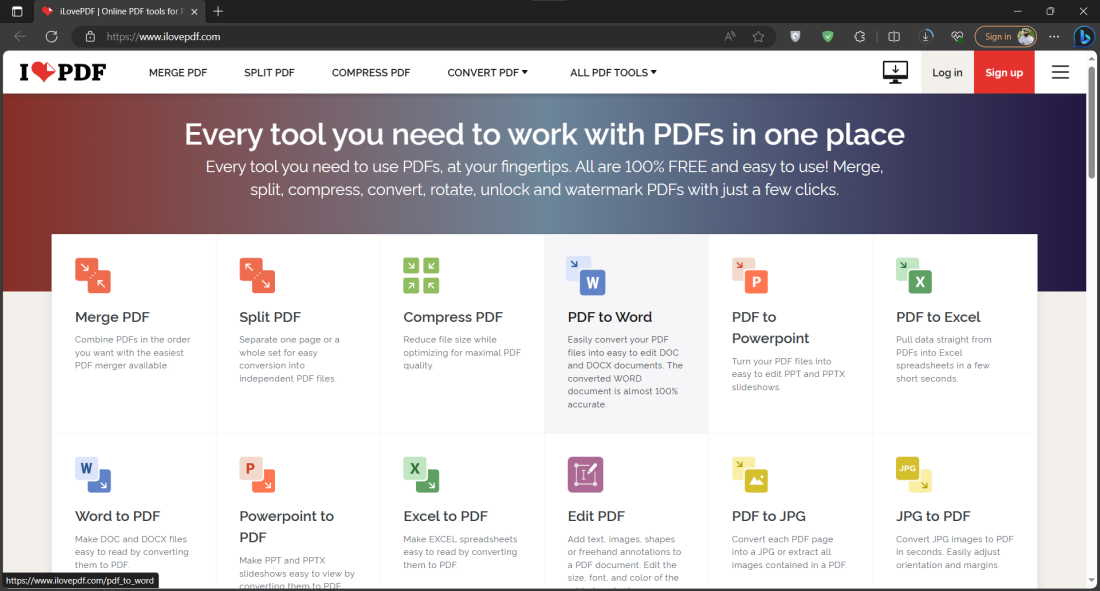Image resolution: width=1100 pixels, height=591 pixels.
Task: Open the PDF to Excel icon
Action: [914, 275]
